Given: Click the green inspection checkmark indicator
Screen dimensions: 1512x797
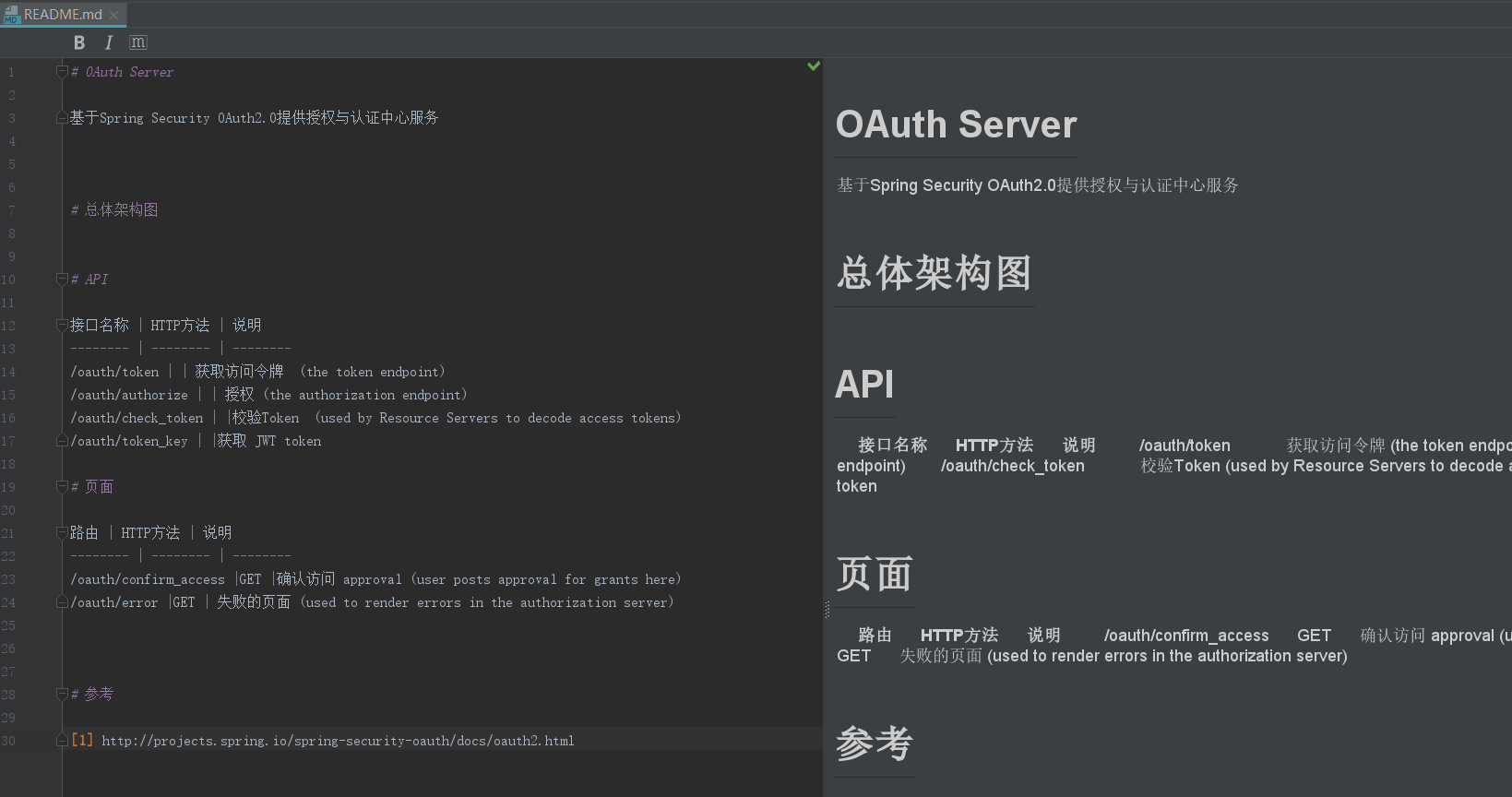Looking at the screenshot, I should [814, 66].
